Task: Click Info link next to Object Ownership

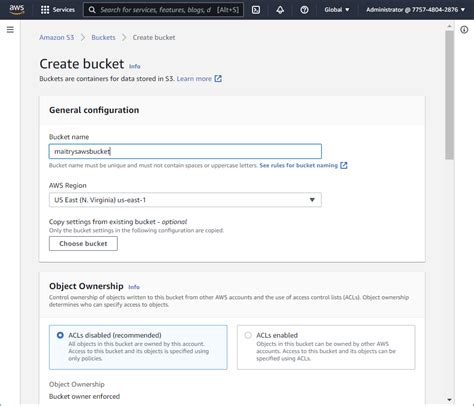Action: tap(134, 287)
